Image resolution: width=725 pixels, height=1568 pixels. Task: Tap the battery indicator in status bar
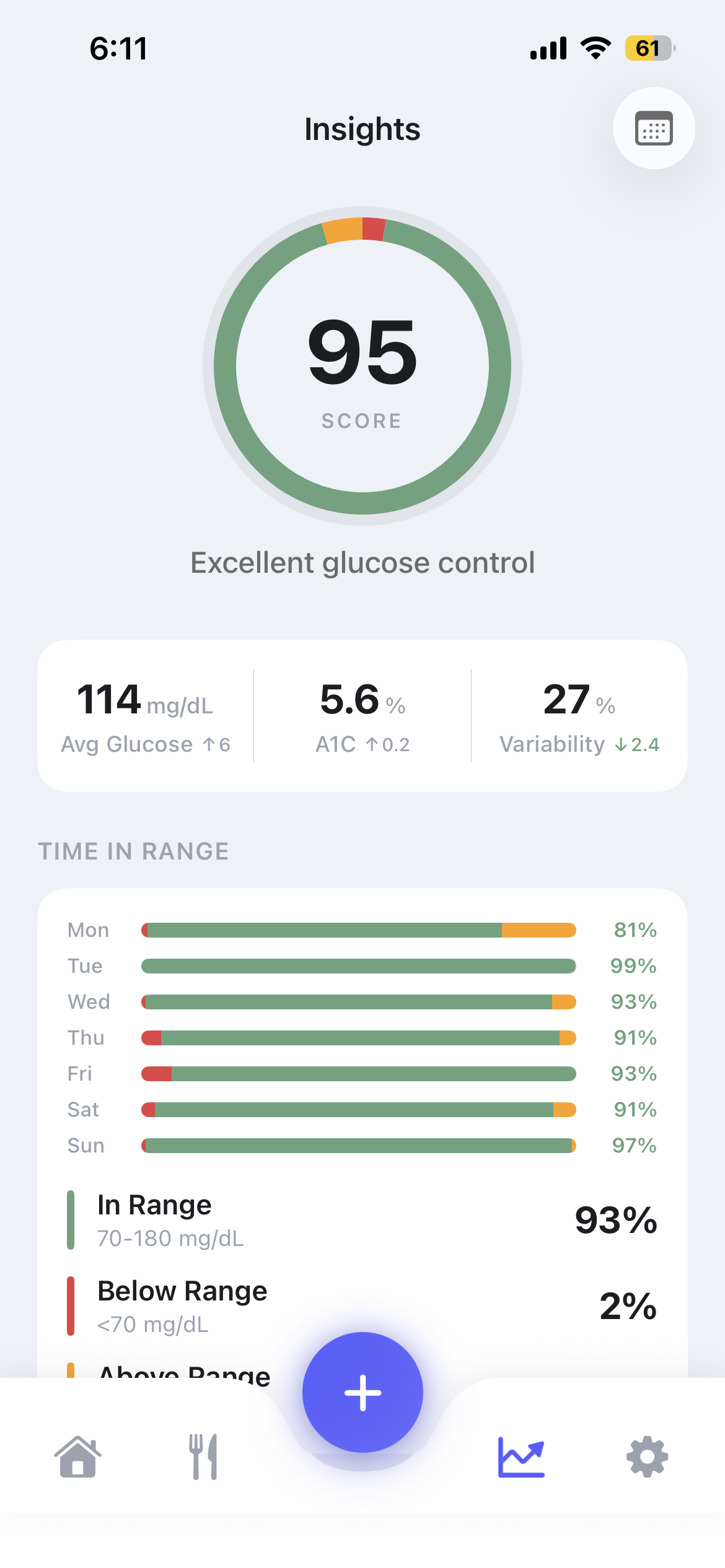tap(649, 48)
